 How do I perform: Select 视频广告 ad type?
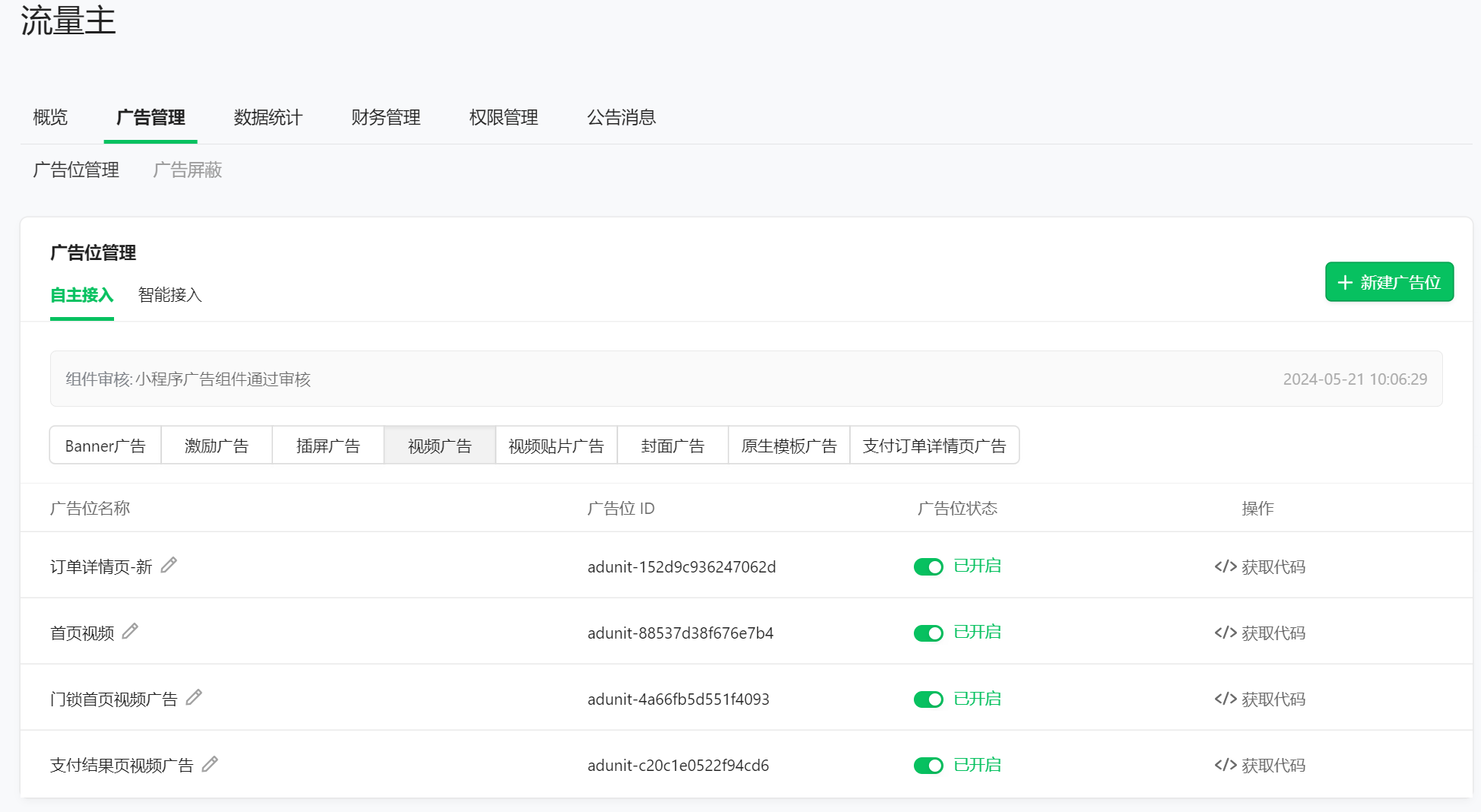pyautogui.click(x=440, y=446)
